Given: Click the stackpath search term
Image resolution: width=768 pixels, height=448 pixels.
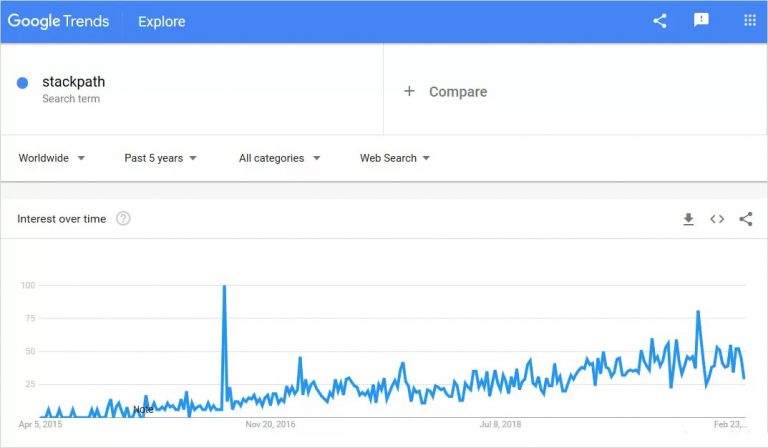Looking at the screenshot, I should 73,82.
